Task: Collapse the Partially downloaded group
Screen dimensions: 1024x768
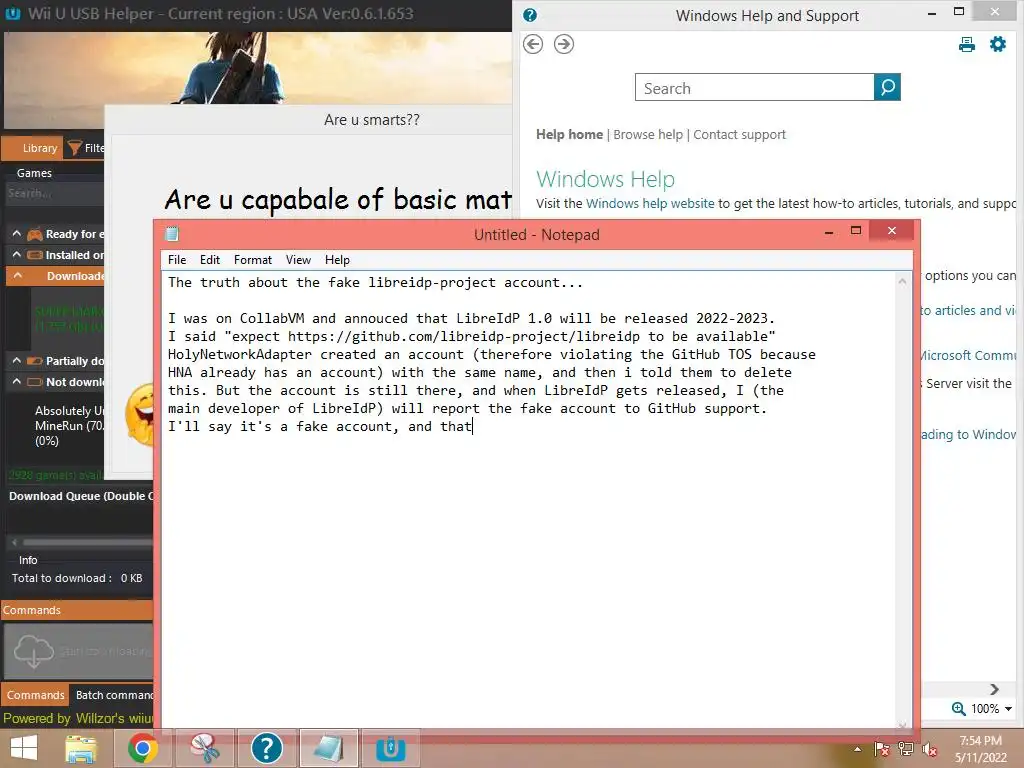Action: point(17,360)
